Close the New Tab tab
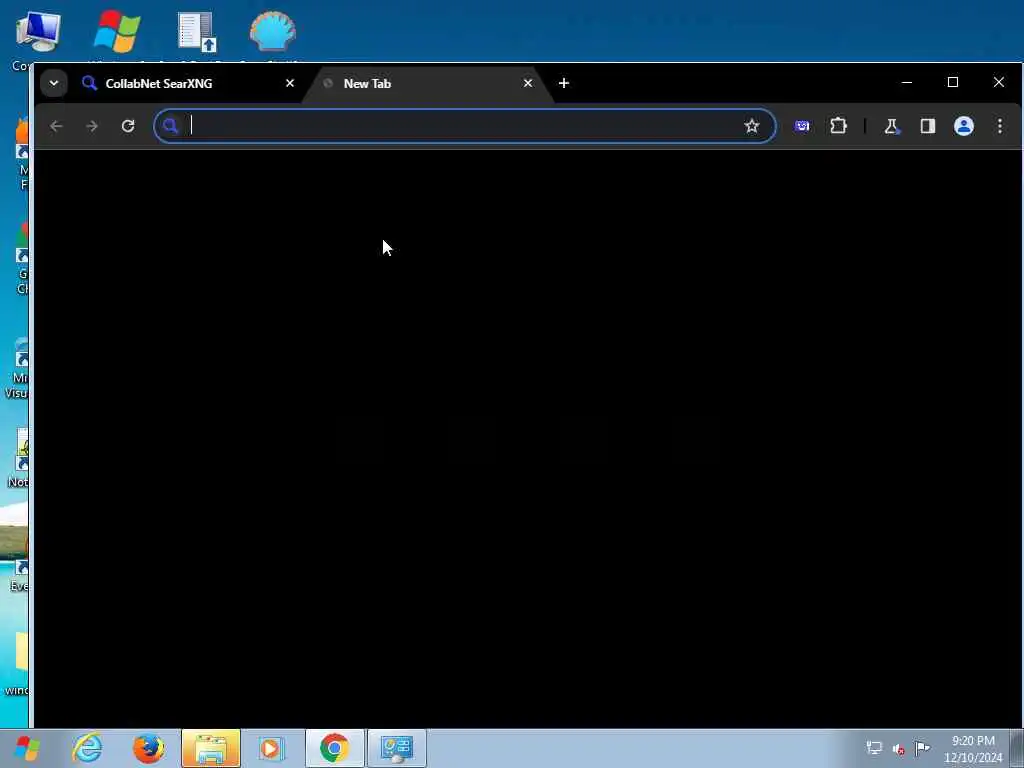Viewport: 1024px width, 768px height. click(x=528, y=83)
